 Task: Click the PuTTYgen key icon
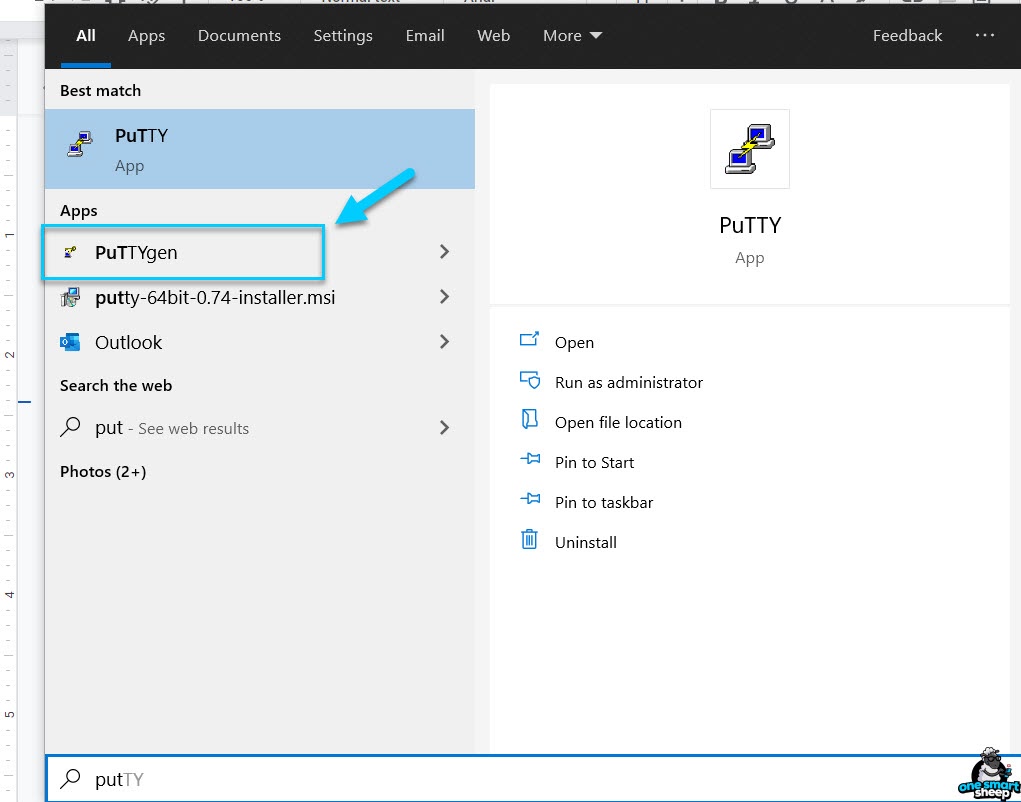click(x=70, y=252)
